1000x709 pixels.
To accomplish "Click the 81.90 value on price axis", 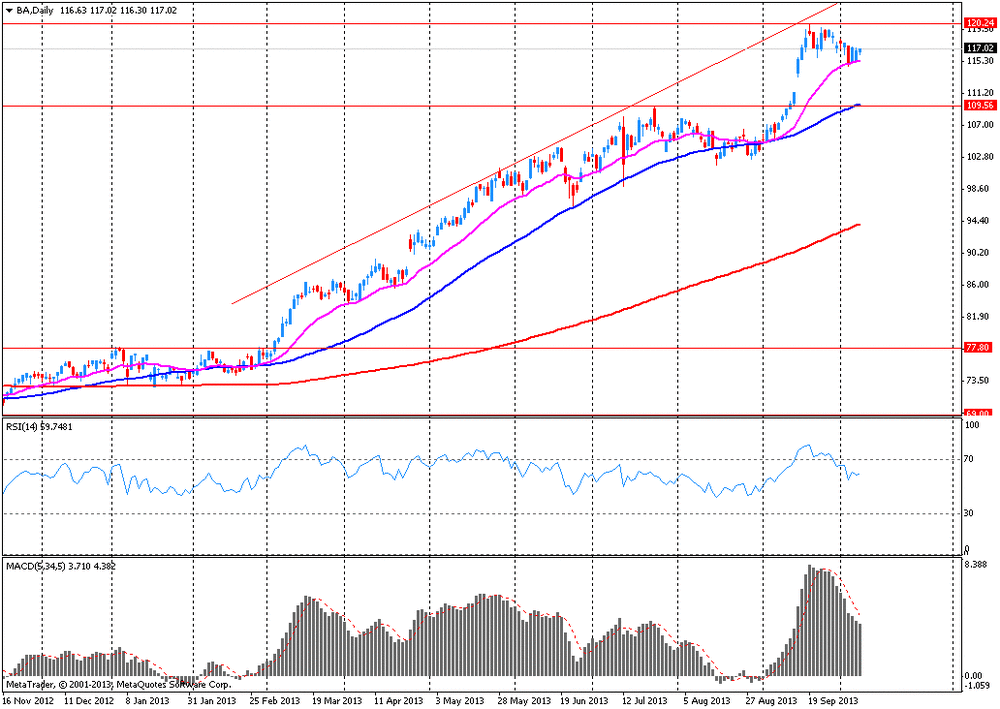I will (x=980, y=316).
